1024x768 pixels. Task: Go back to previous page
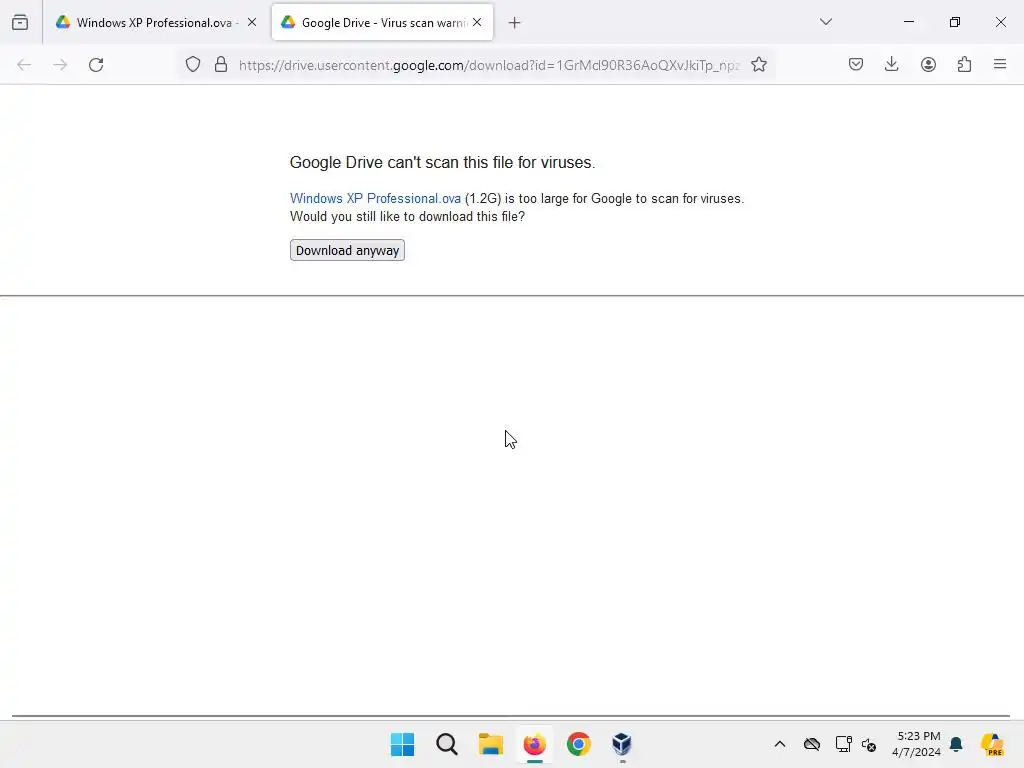(24, 65)
